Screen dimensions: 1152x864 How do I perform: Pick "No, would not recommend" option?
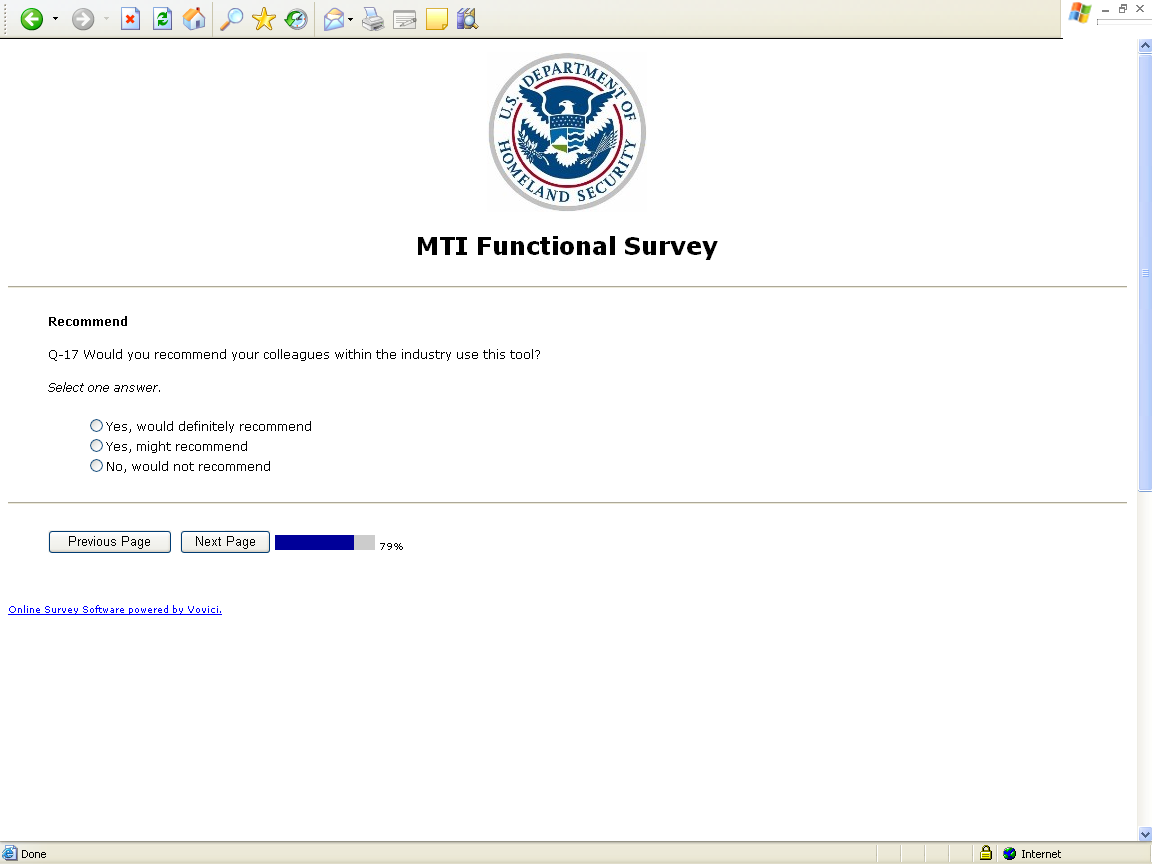pos(97,466)
